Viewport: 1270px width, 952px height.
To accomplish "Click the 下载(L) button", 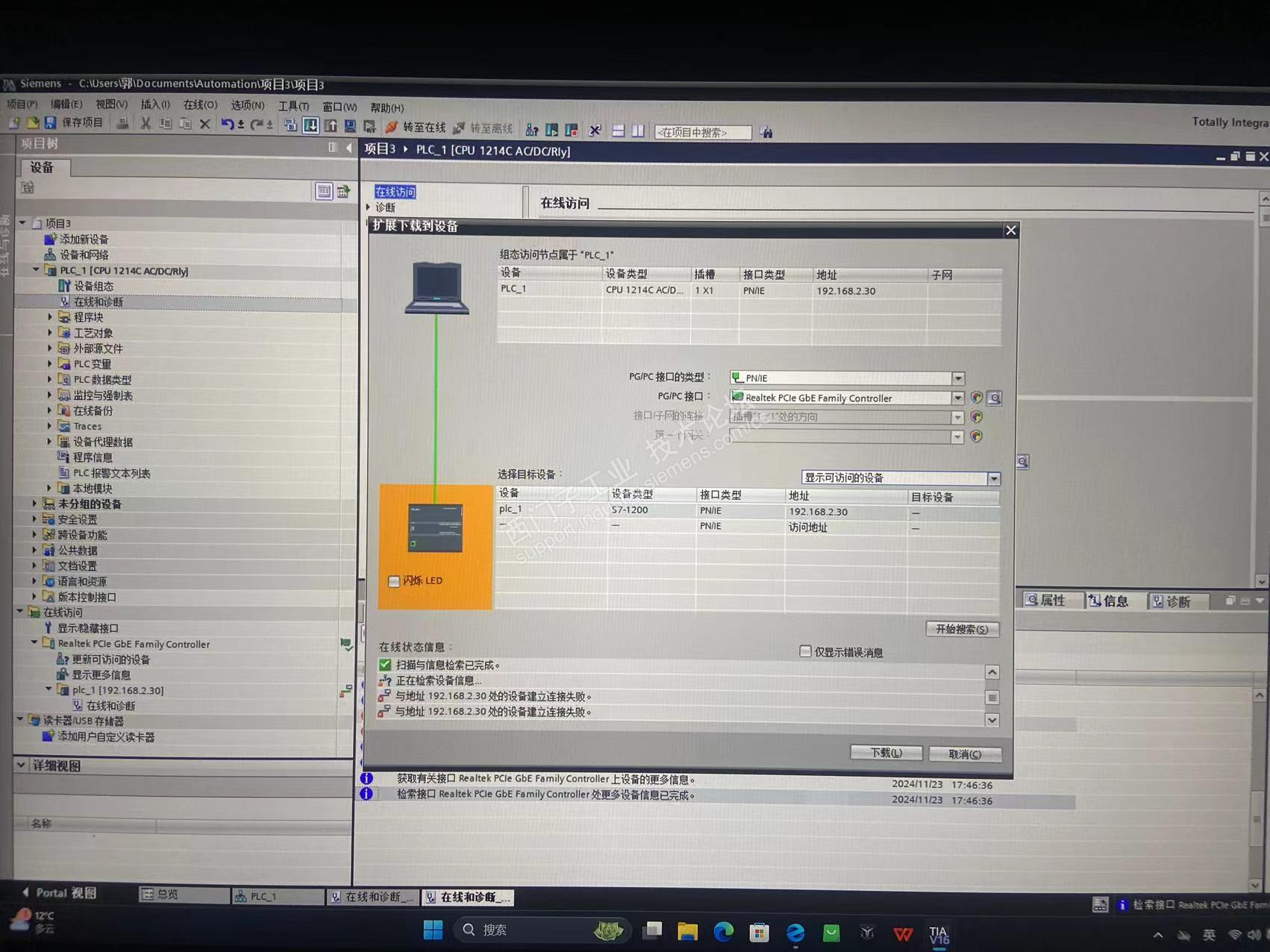I will (886, 753).
